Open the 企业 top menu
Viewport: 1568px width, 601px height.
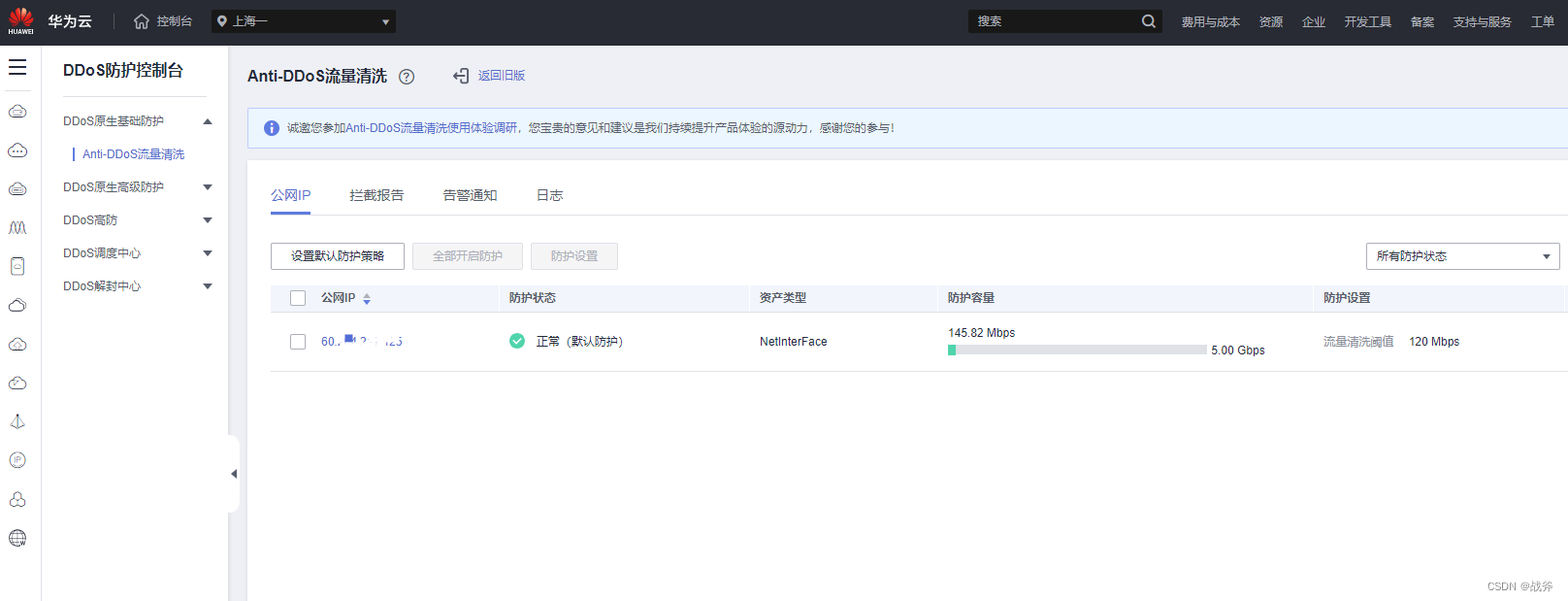click(x=1314, y=21)
